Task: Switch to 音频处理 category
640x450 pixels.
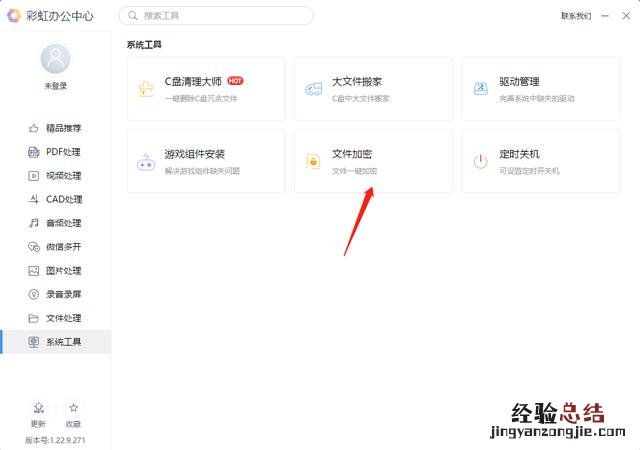Action: pyautogui.click(x=56, y=223)
